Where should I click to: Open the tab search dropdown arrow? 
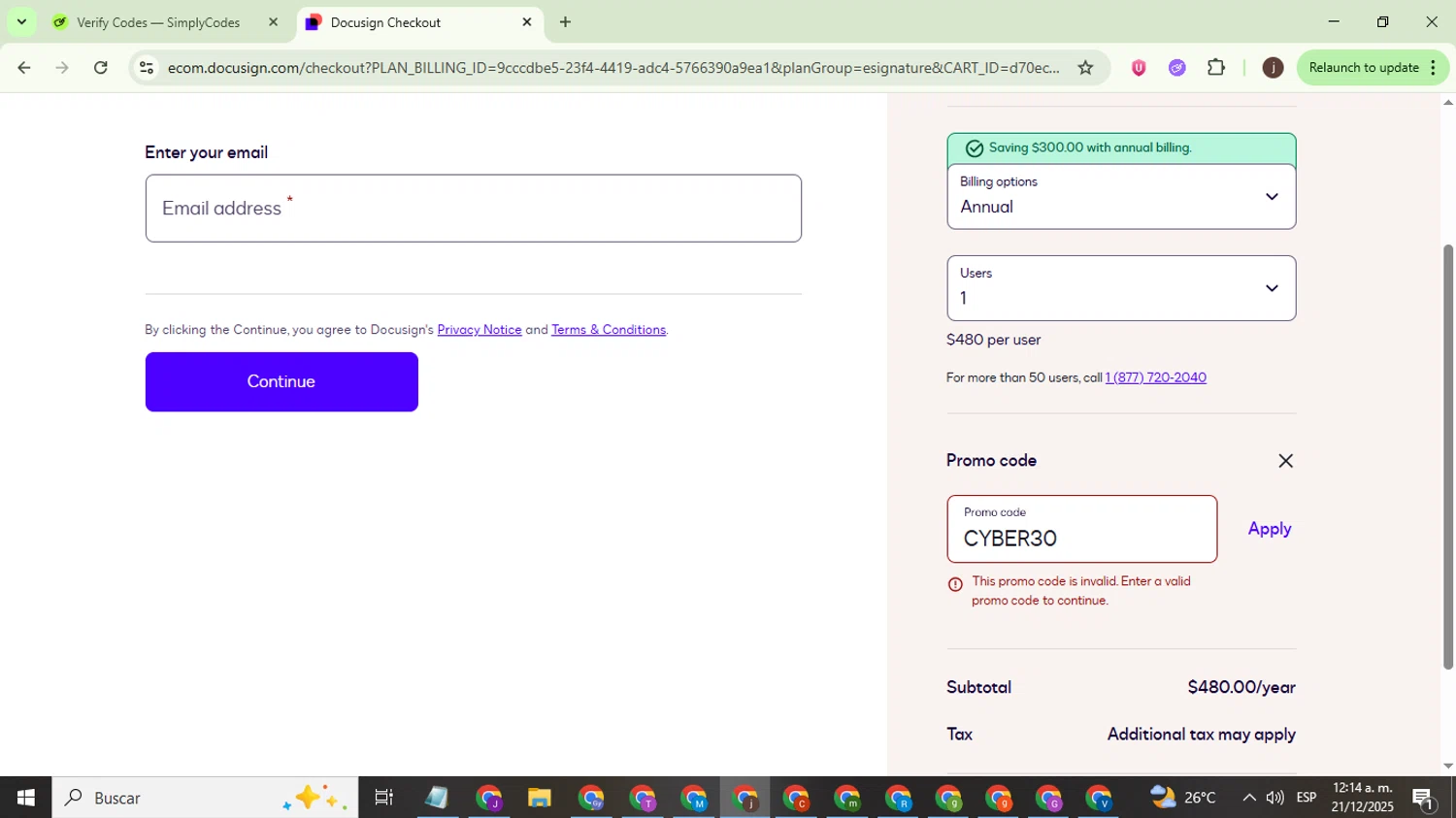tap(21, 22)
